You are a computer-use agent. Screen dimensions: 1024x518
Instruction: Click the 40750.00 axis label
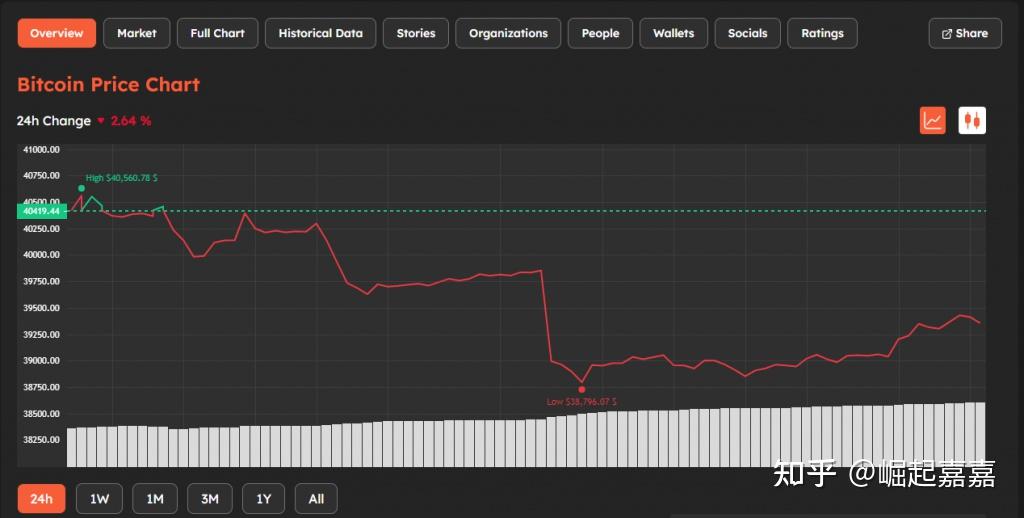pyautogui.click(x=41, y=176)
